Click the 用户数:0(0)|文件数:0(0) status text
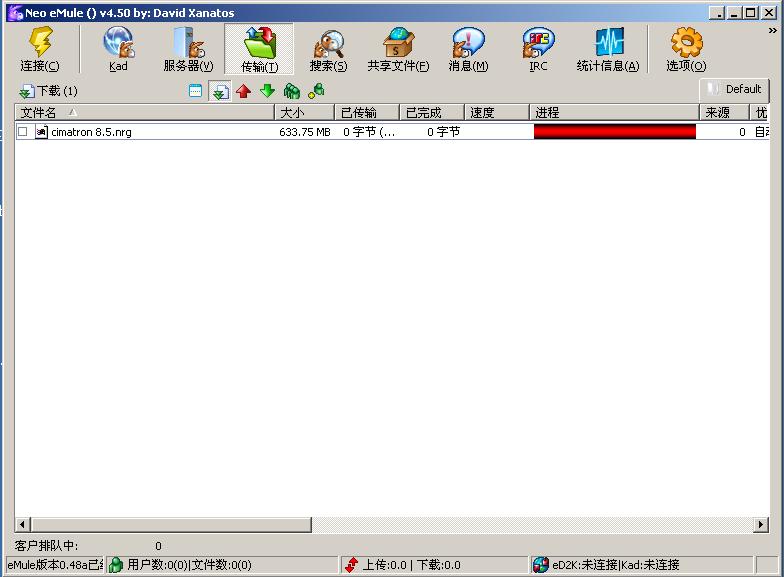 tap(190, 565)
